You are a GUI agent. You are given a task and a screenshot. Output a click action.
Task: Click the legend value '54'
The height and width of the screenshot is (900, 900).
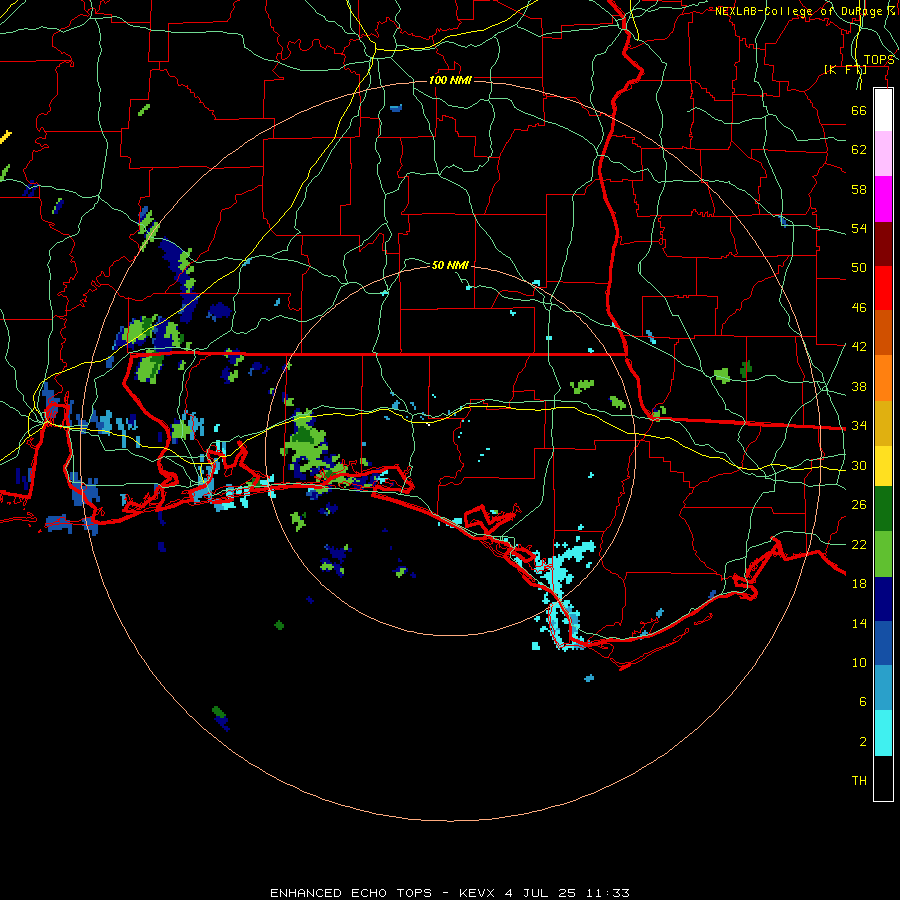pyautogui.click(x=859, y=228)
